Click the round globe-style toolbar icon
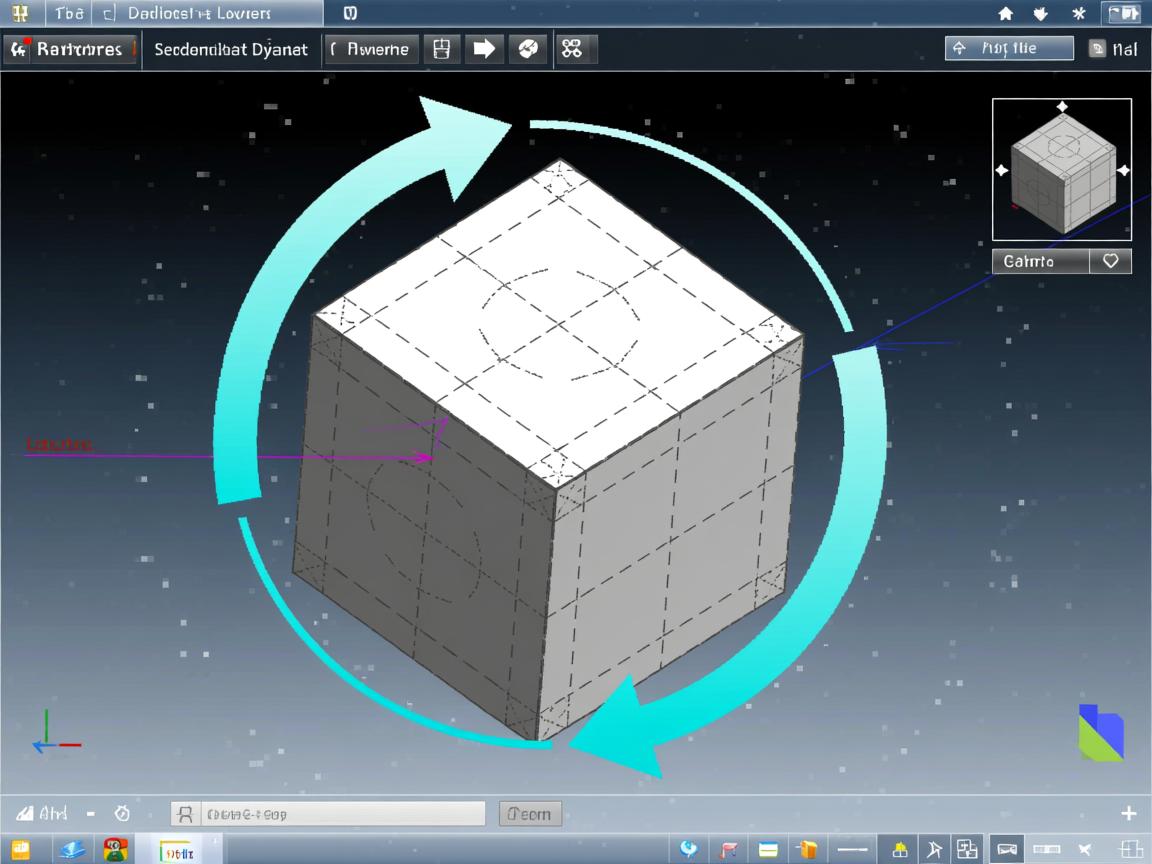The height and width of the screenshot is (864, 1152). tap(528, 49)
